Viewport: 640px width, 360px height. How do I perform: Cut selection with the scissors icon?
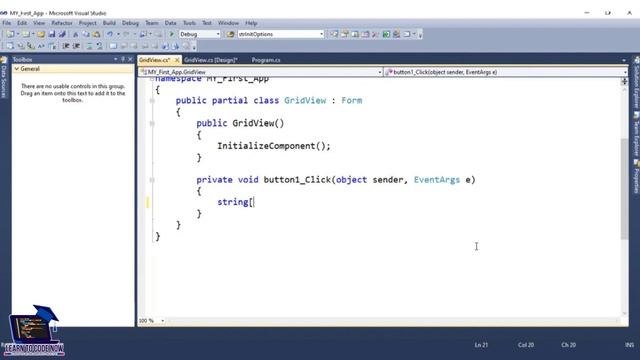click(x=76, y=34)
